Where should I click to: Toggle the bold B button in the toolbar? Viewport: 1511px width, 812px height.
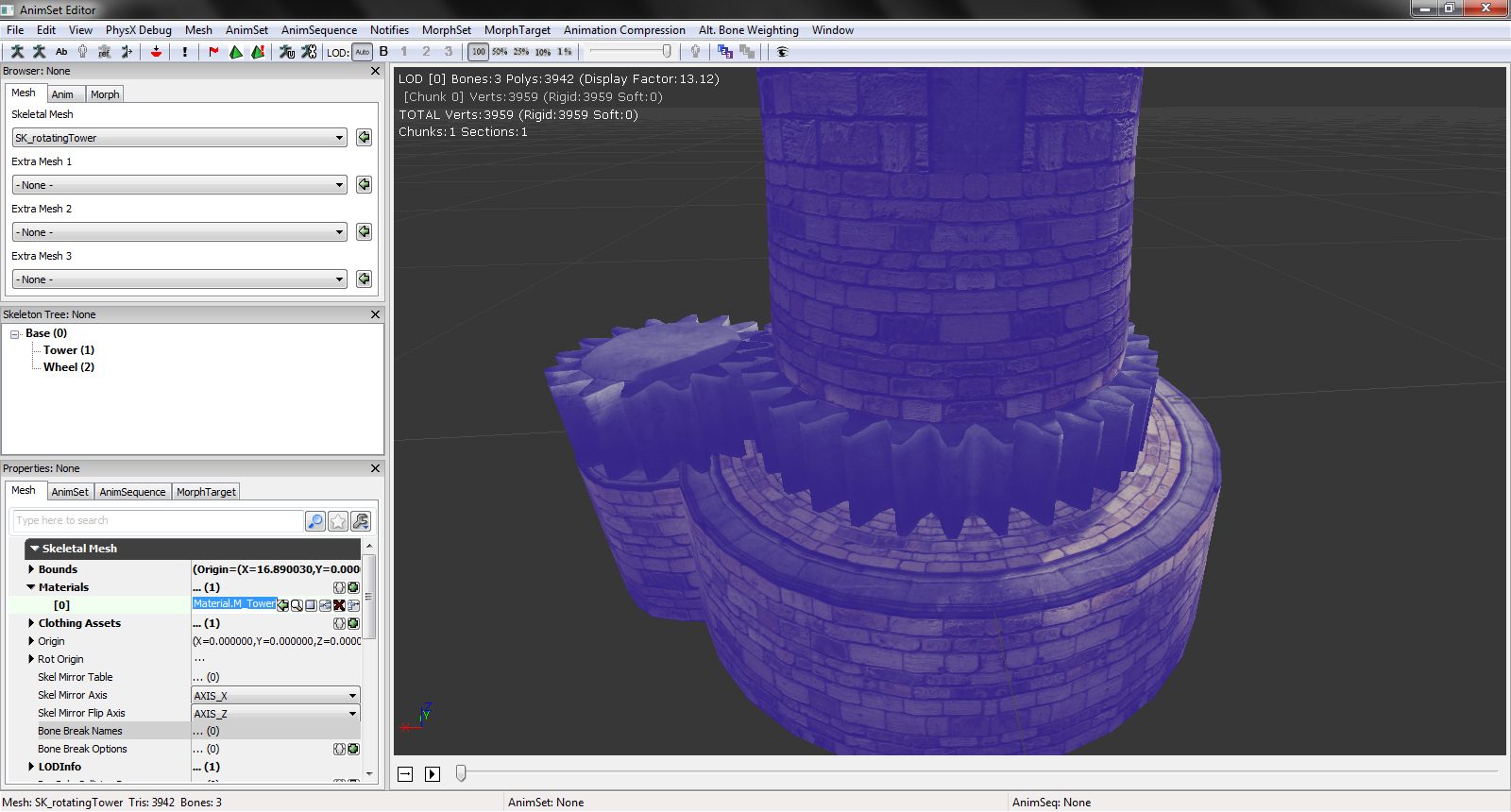coord(383,52)
